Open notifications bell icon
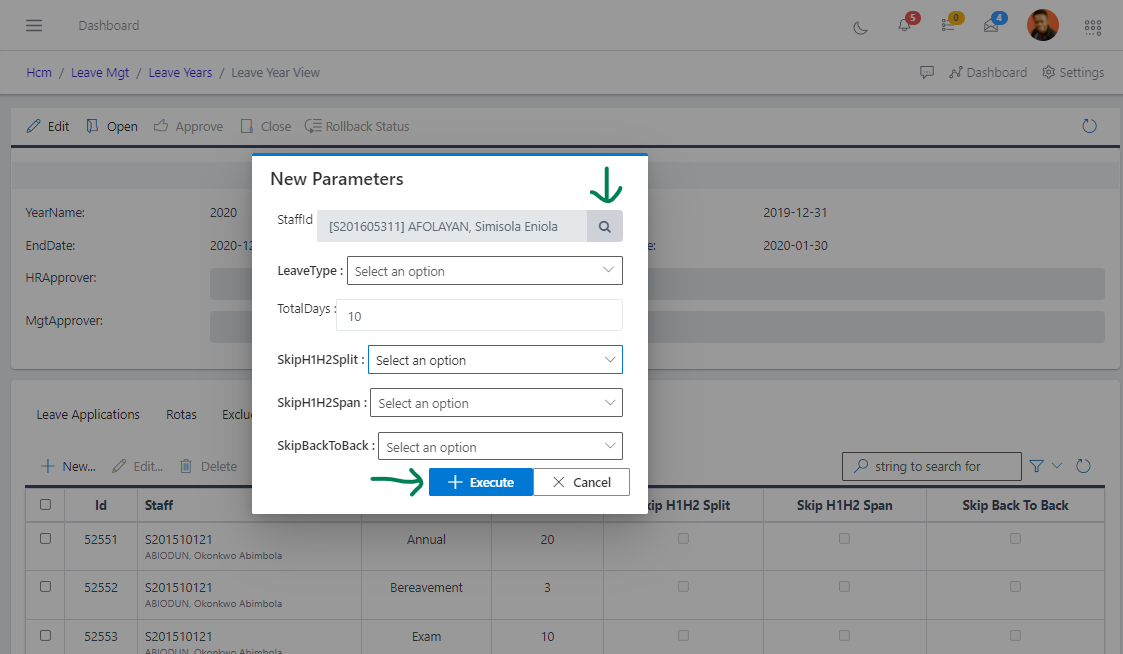Screen dimensions: 1123x654 tap(904, 26)
